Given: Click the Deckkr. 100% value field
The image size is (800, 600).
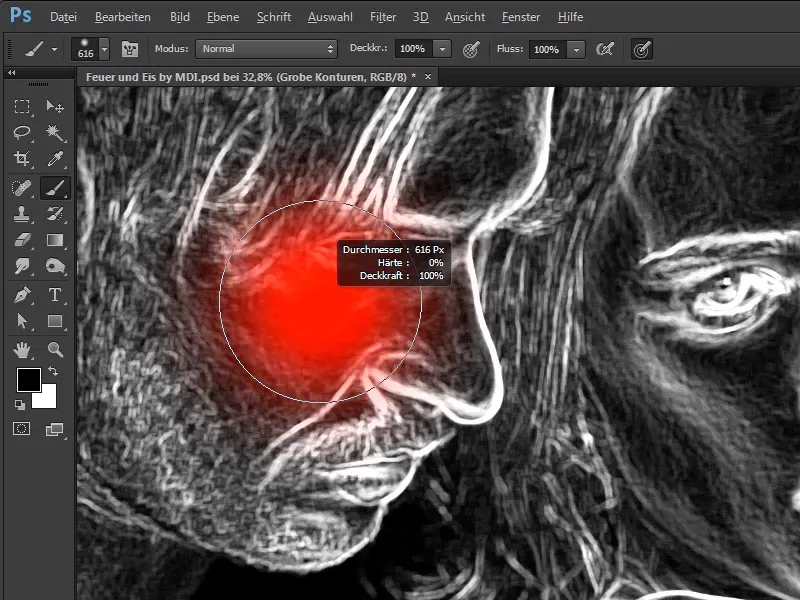Looking at the screenshot, I should tap(413, 49).
